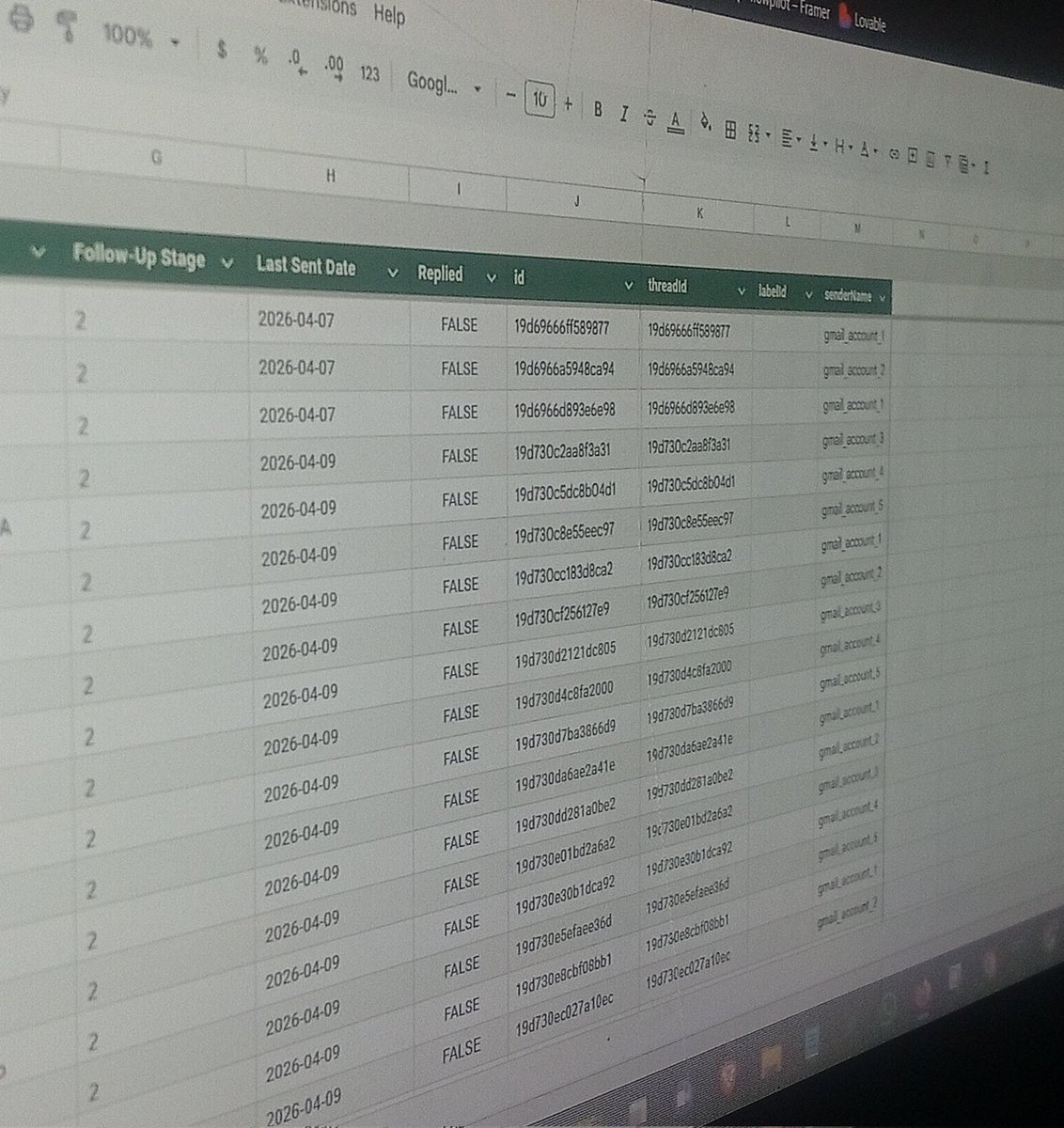Open the senderName column filter dropdown

[x=882, y=298]
